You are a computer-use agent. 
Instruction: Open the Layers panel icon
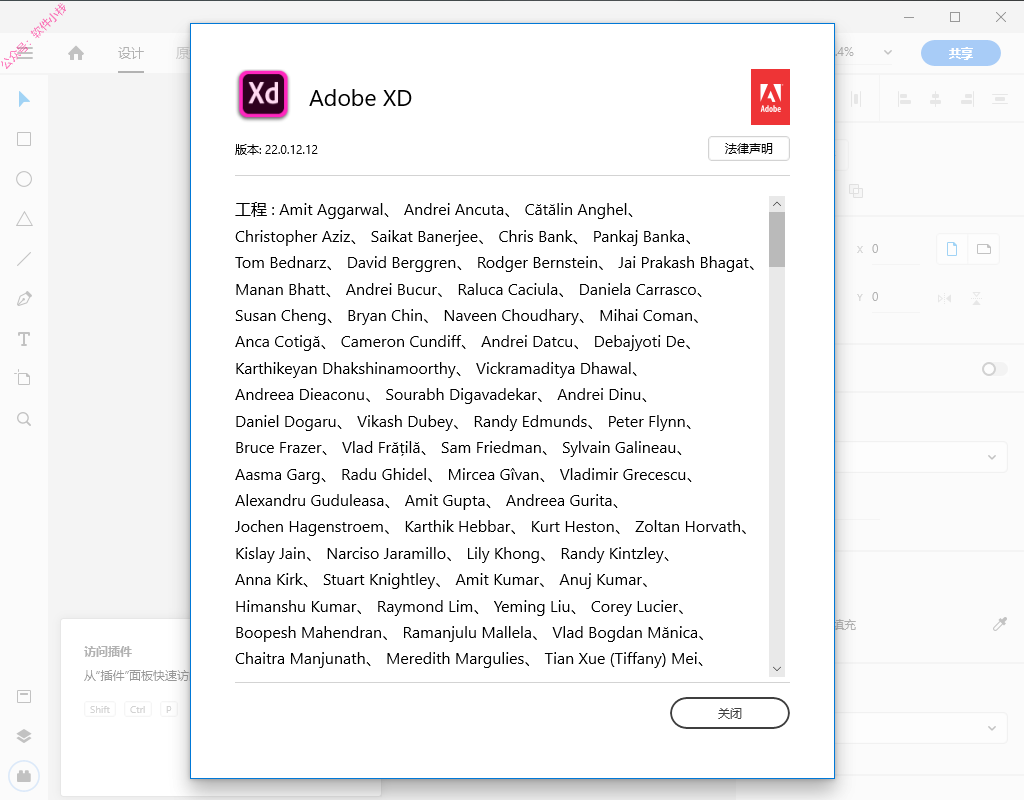24,736
